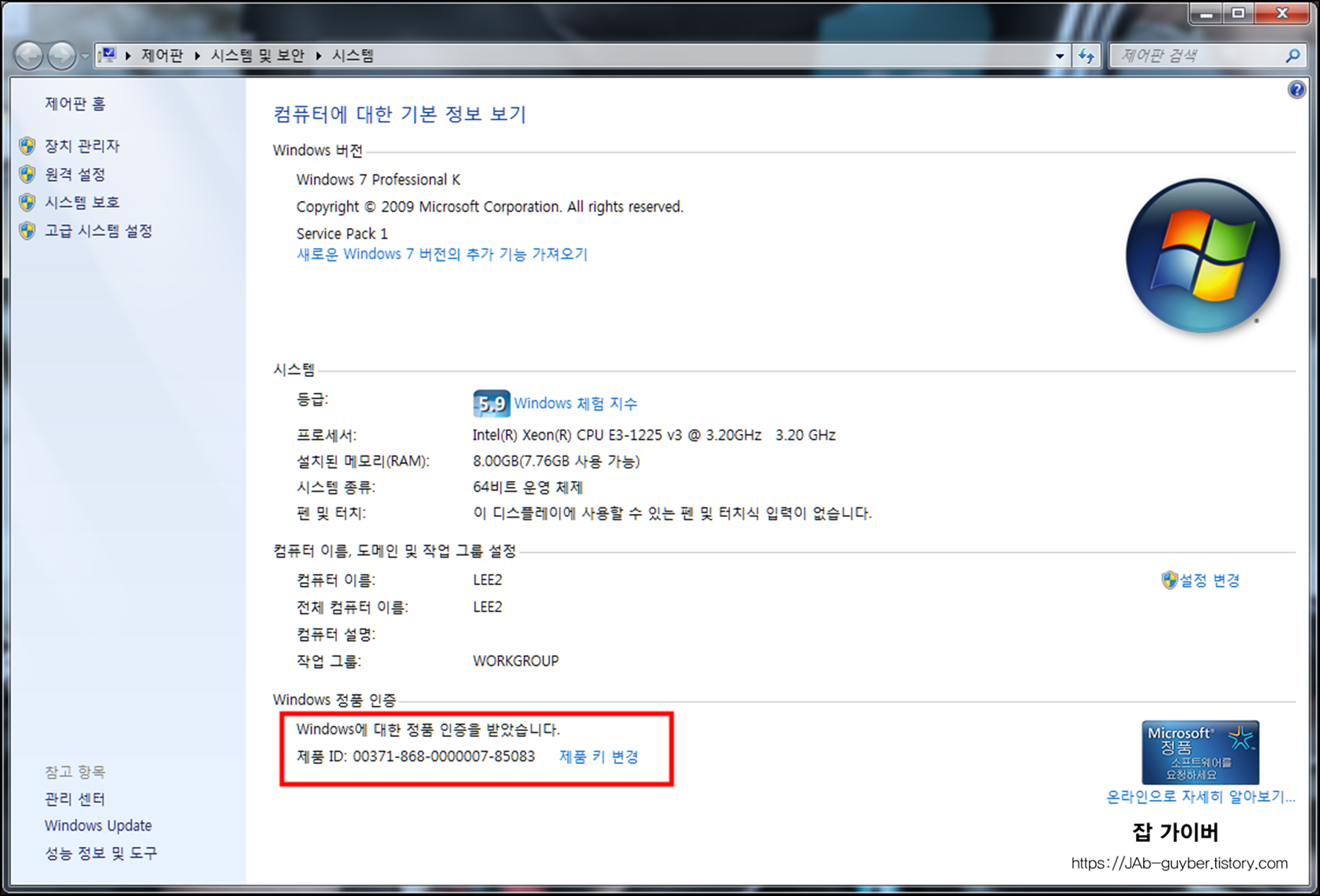Open address bar history dropdown
This screenshot has height=896, width=1320.
tap(1060, 56)
